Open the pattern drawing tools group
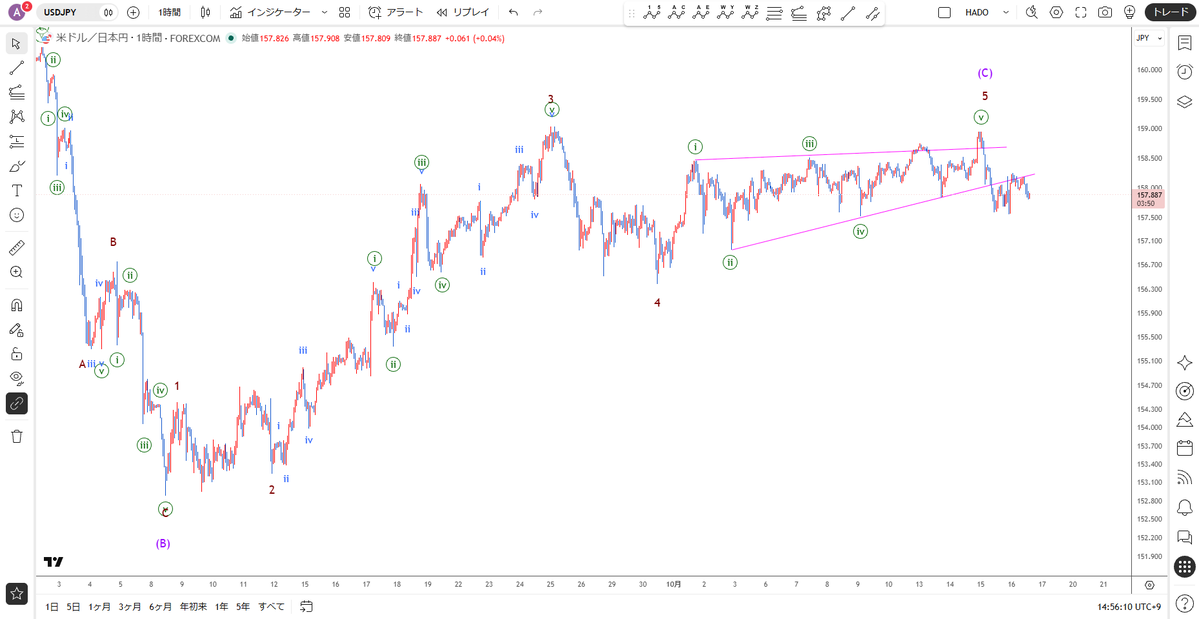Screen dimensions: 1199x619 pos(17,116)
